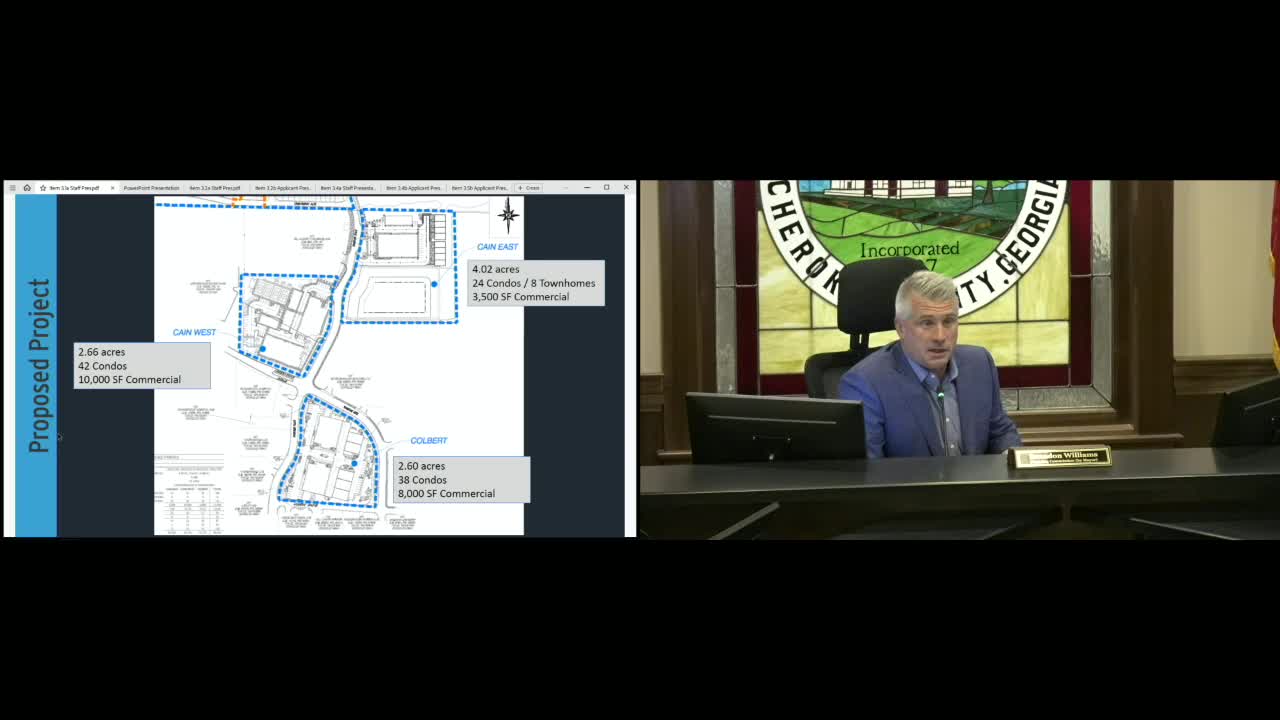Image resolution: width=1280 pixels, height=720 pixels.
Task: Star the Item 3.1a Staff Pres.pdf tab
Action: (x=43, y=187)
